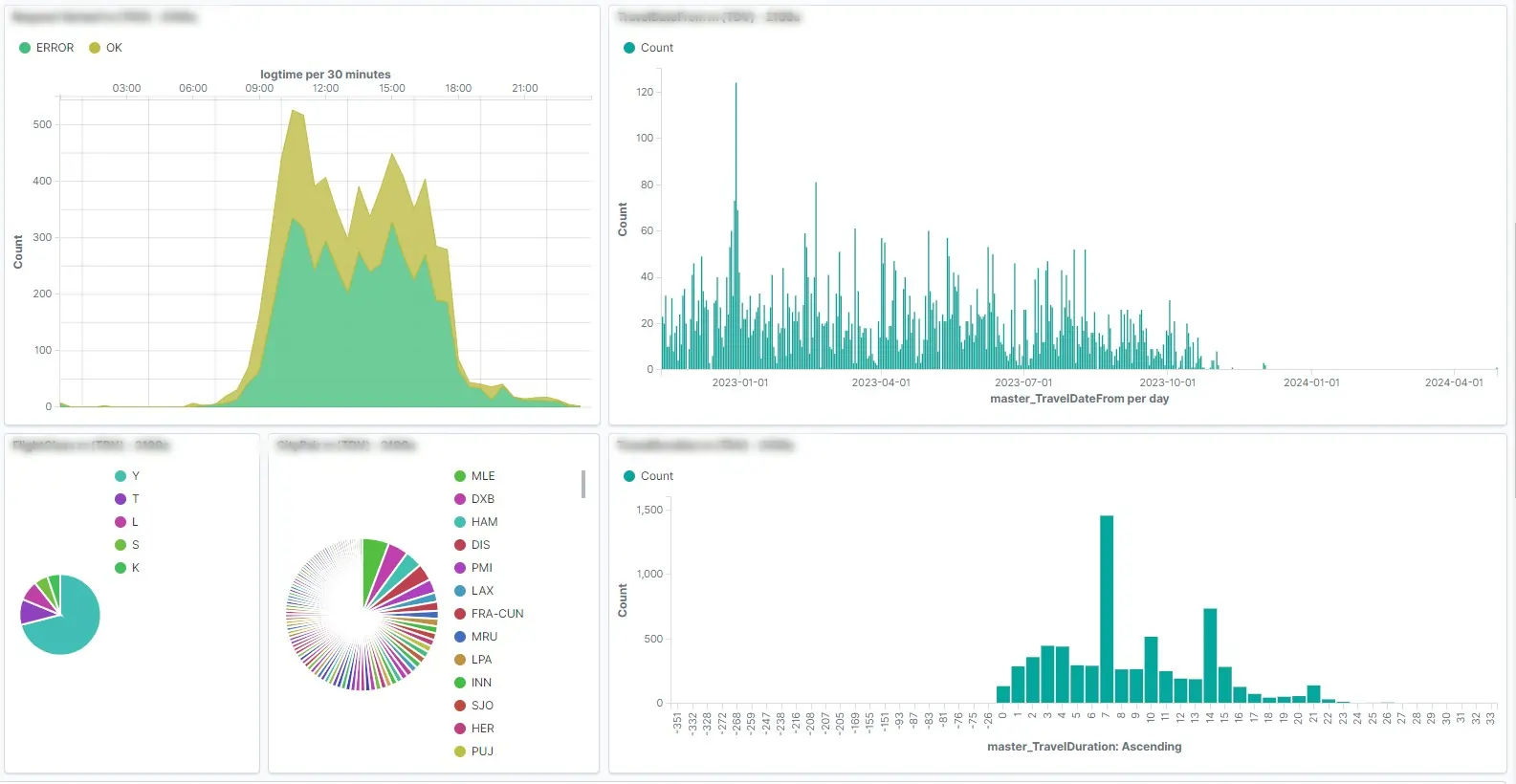Click the 'logtime per 30 minutes' axis title
The image size is (1516, 784).
[325, 75]
